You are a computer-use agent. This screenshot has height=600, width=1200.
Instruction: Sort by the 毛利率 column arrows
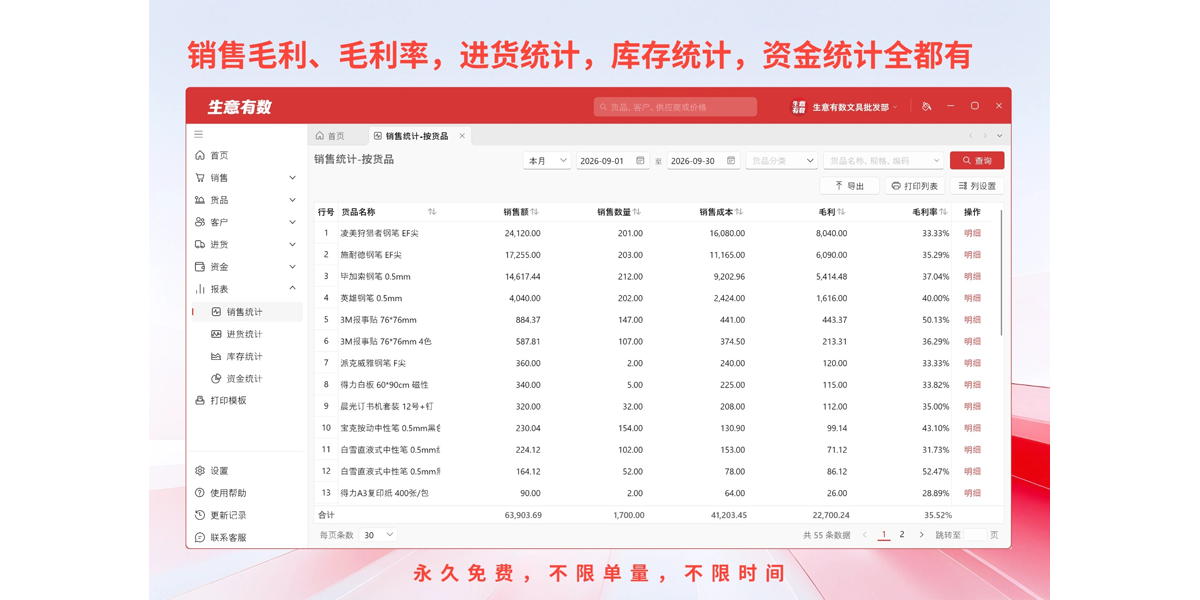coord(943,212)
